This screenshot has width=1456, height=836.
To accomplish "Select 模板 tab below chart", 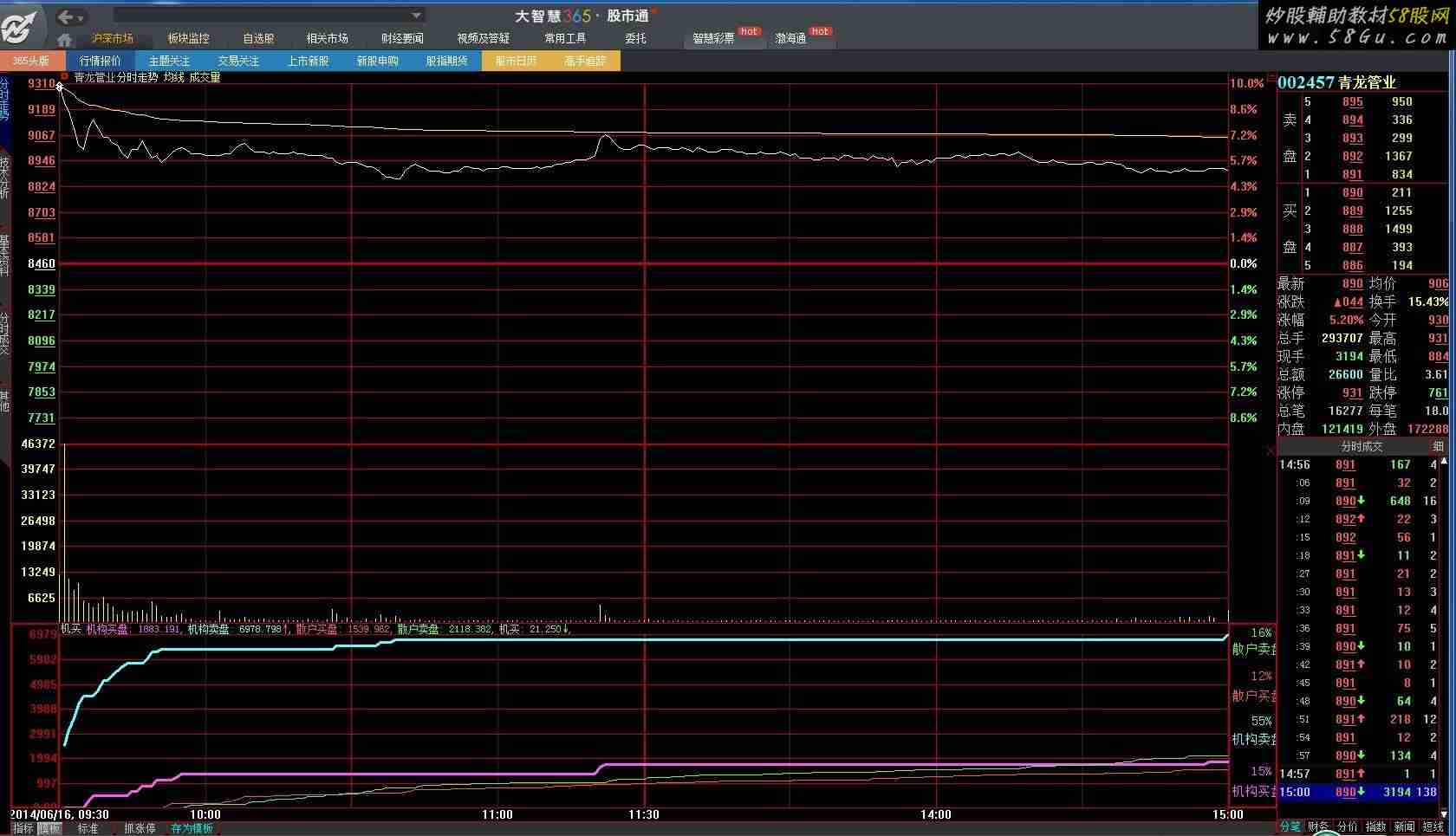I will click(x=49, y=828).
